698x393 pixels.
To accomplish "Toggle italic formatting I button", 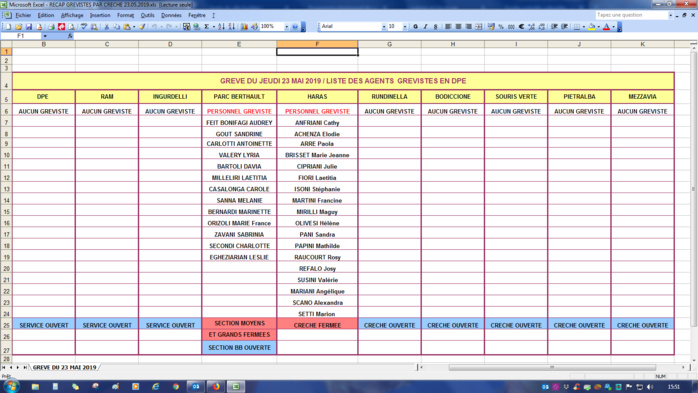I will point(425,27).
